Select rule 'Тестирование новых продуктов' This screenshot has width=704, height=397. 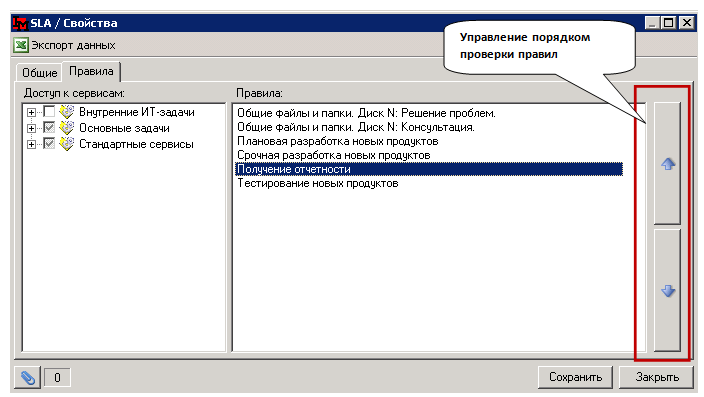pyautogui.click(x=317, y=183)
